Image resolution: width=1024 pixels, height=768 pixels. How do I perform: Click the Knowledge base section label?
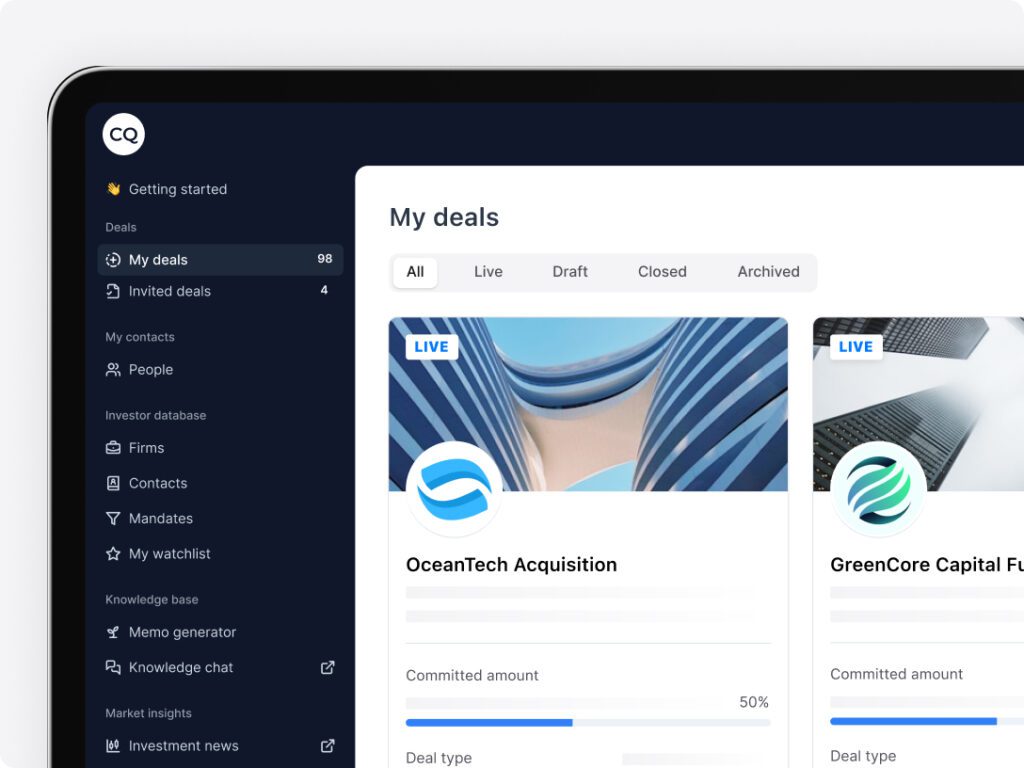pyautogui.click(x=152, y=600)
